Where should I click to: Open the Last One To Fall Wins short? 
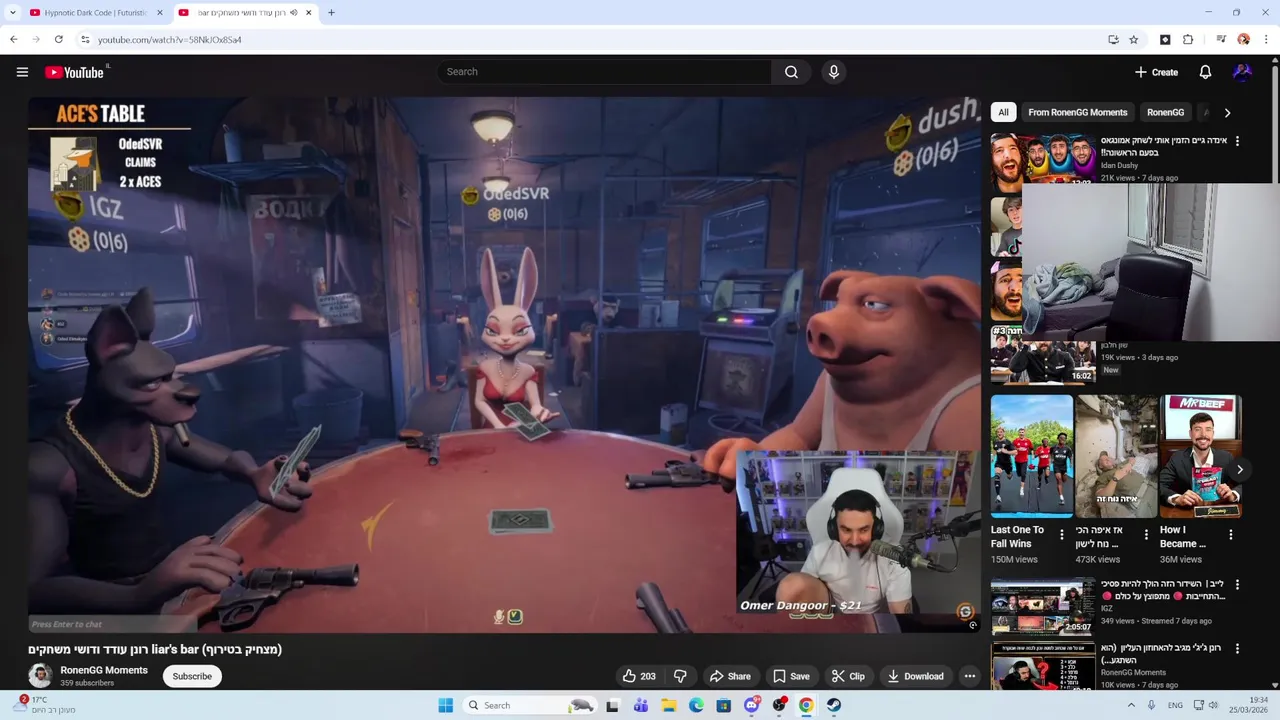click(1031, 457)
